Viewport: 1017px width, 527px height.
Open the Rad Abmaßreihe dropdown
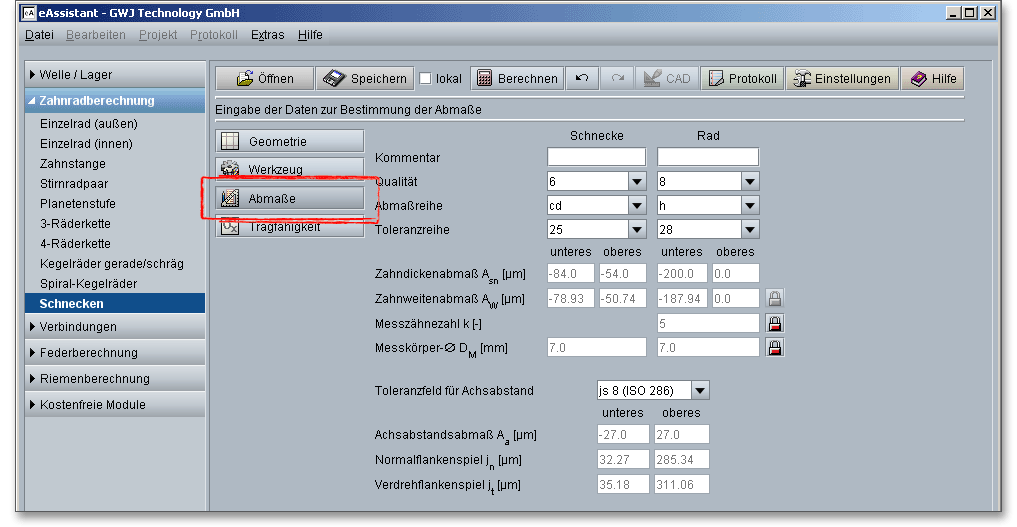pyautogui.click(x=749, y=205)
